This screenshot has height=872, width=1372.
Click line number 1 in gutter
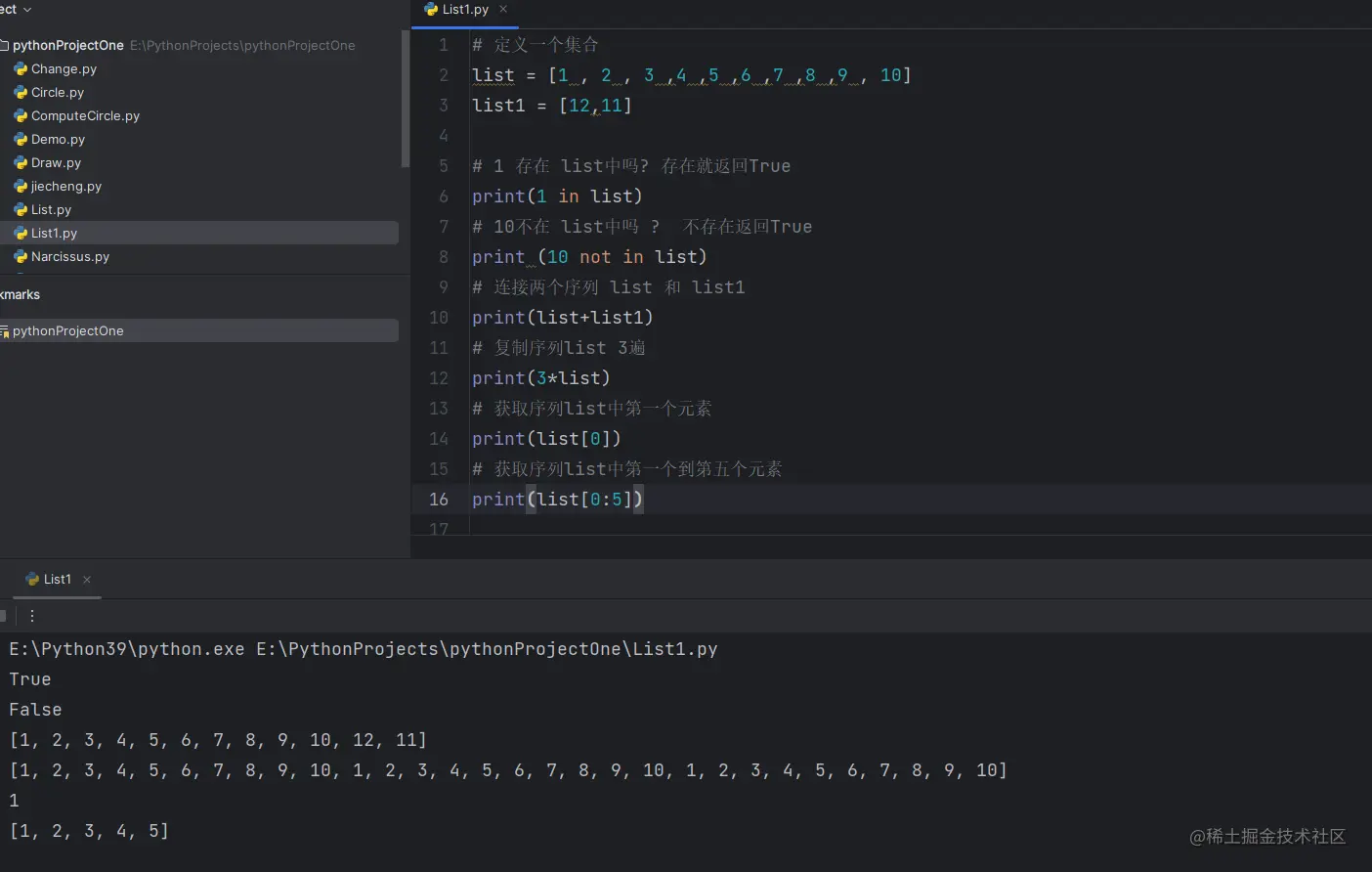point(444,45)
